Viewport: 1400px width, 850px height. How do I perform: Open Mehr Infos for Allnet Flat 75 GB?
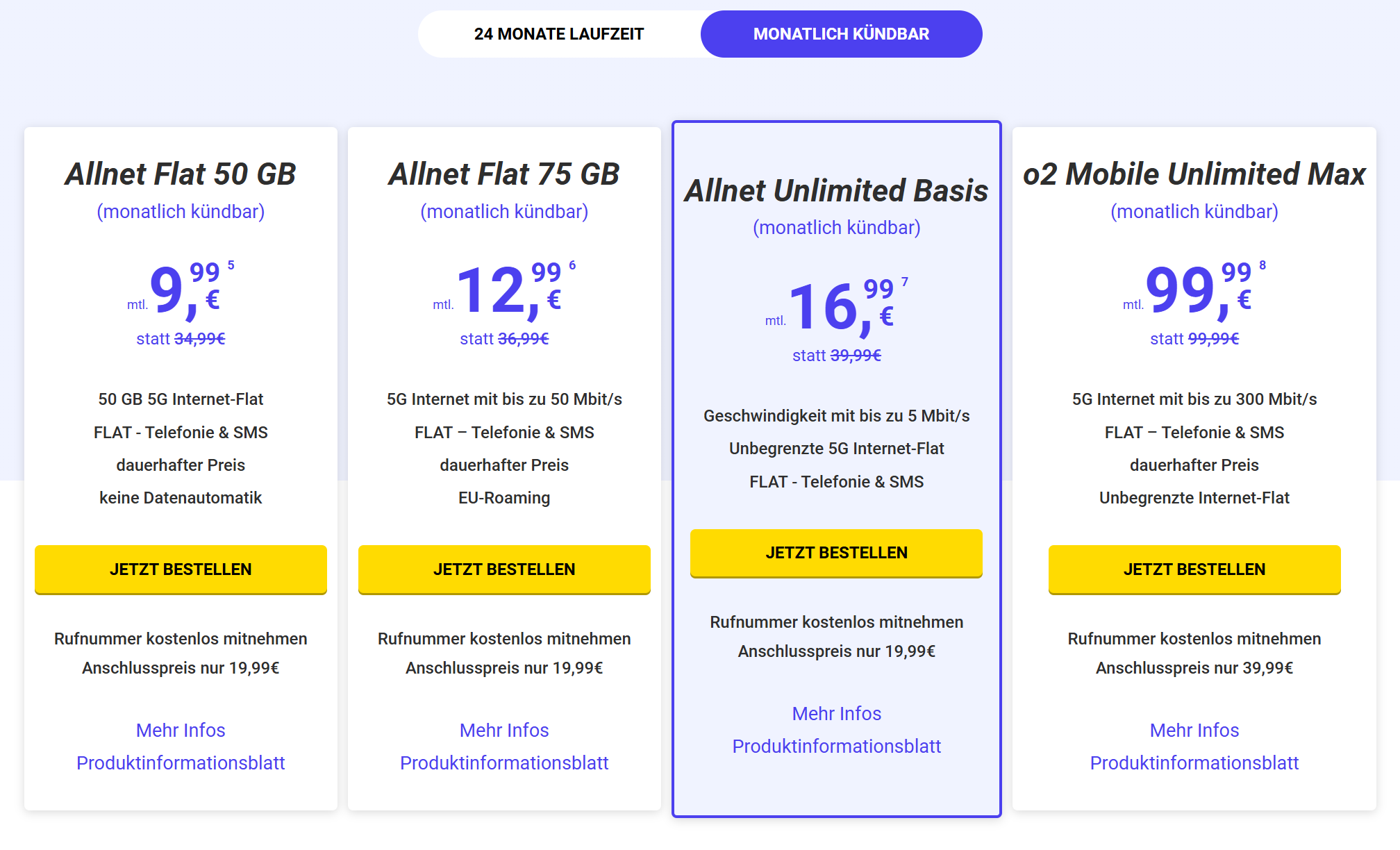(504, 730)
